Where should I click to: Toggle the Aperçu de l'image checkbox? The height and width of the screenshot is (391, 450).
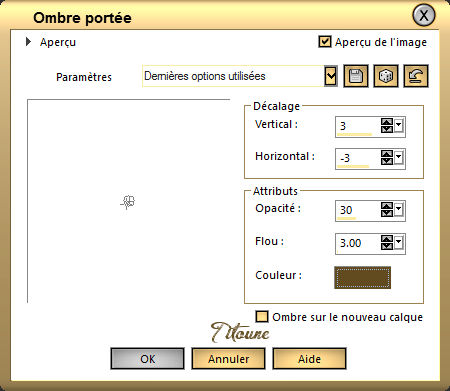click(325, 42)
